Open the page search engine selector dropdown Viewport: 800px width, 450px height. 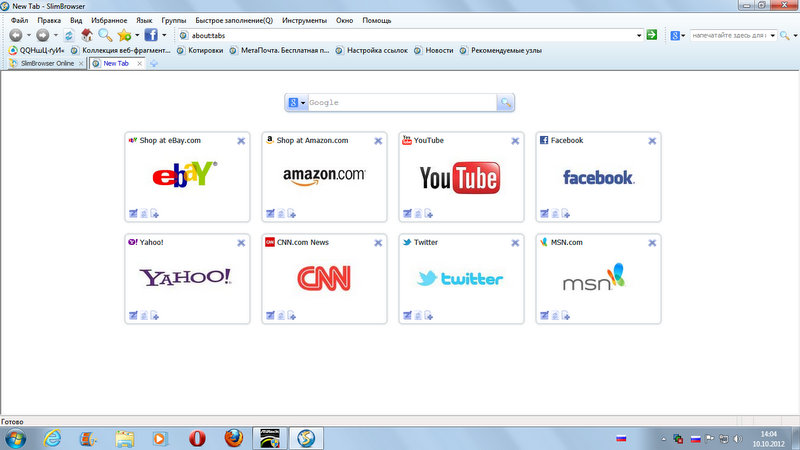coord(303,103)
